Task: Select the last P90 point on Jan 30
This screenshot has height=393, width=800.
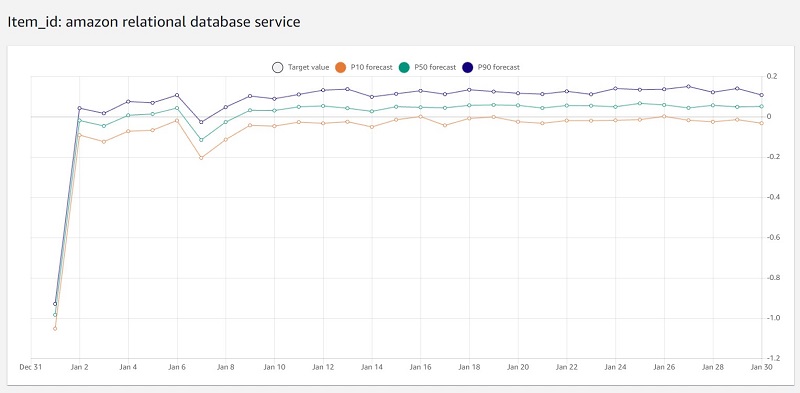Action: click(x=762, y=95)
